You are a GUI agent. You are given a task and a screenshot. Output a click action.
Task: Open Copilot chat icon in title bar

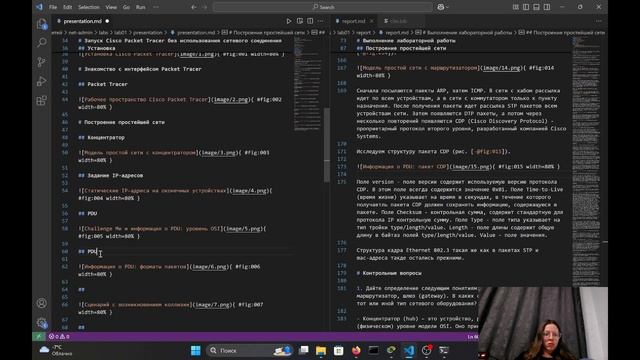440,7
